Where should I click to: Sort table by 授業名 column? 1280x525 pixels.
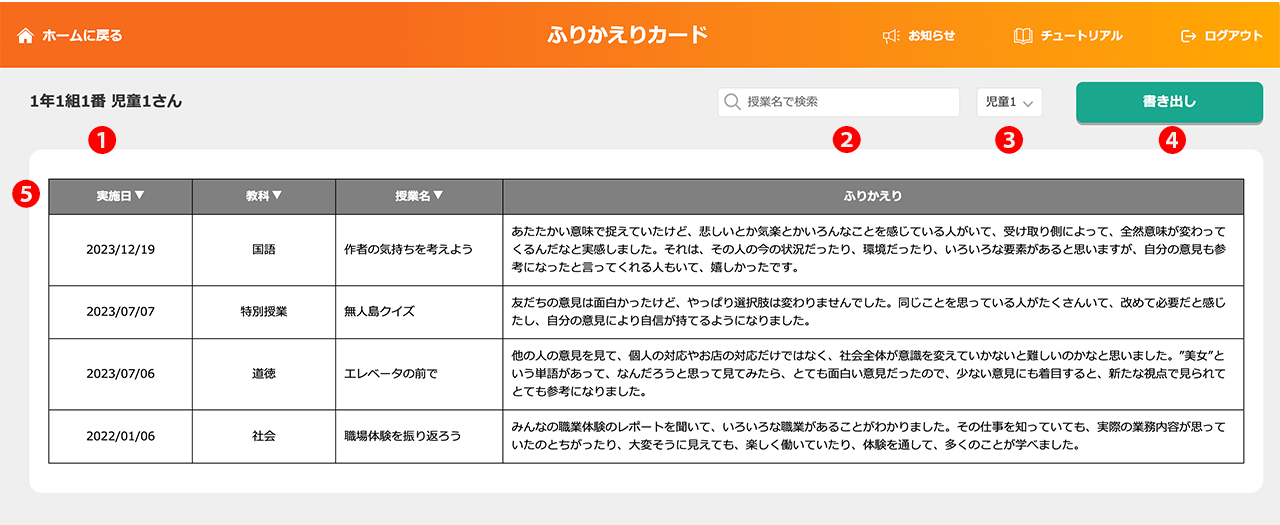pyautogui.click(x=419, y=196)
